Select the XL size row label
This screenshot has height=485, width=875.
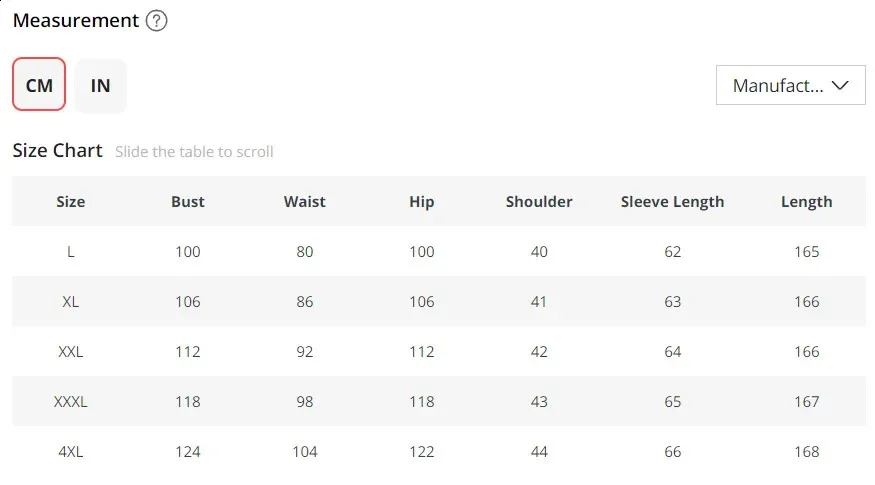point(70,301)
